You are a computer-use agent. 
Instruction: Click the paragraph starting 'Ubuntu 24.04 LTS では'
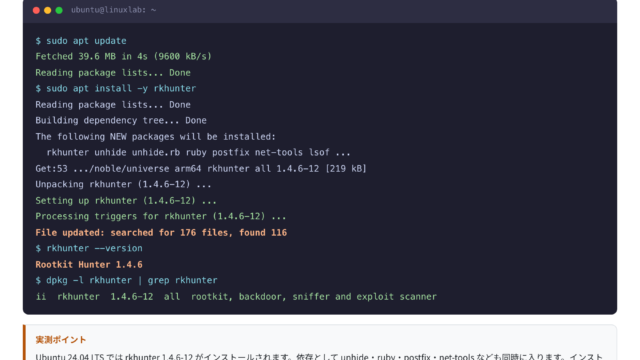(x=319, y=356)
